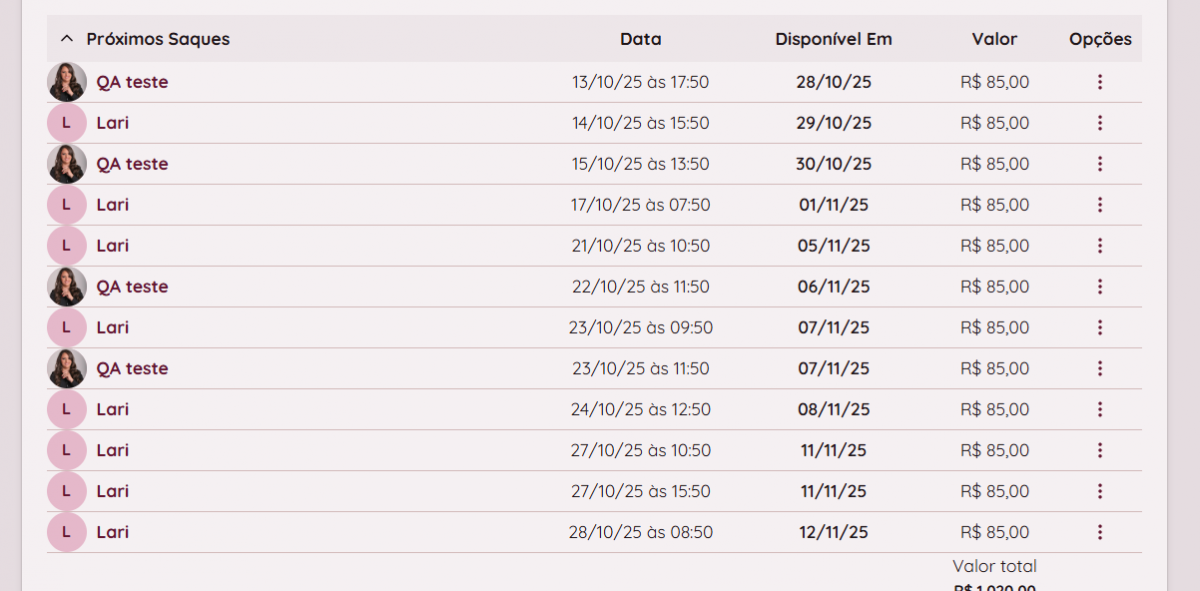The width and height of the screenshot is (1200, 591).
Task: Open options menu for 15/10/25 13:50 withdrawal
Action: click(1100, 164)
